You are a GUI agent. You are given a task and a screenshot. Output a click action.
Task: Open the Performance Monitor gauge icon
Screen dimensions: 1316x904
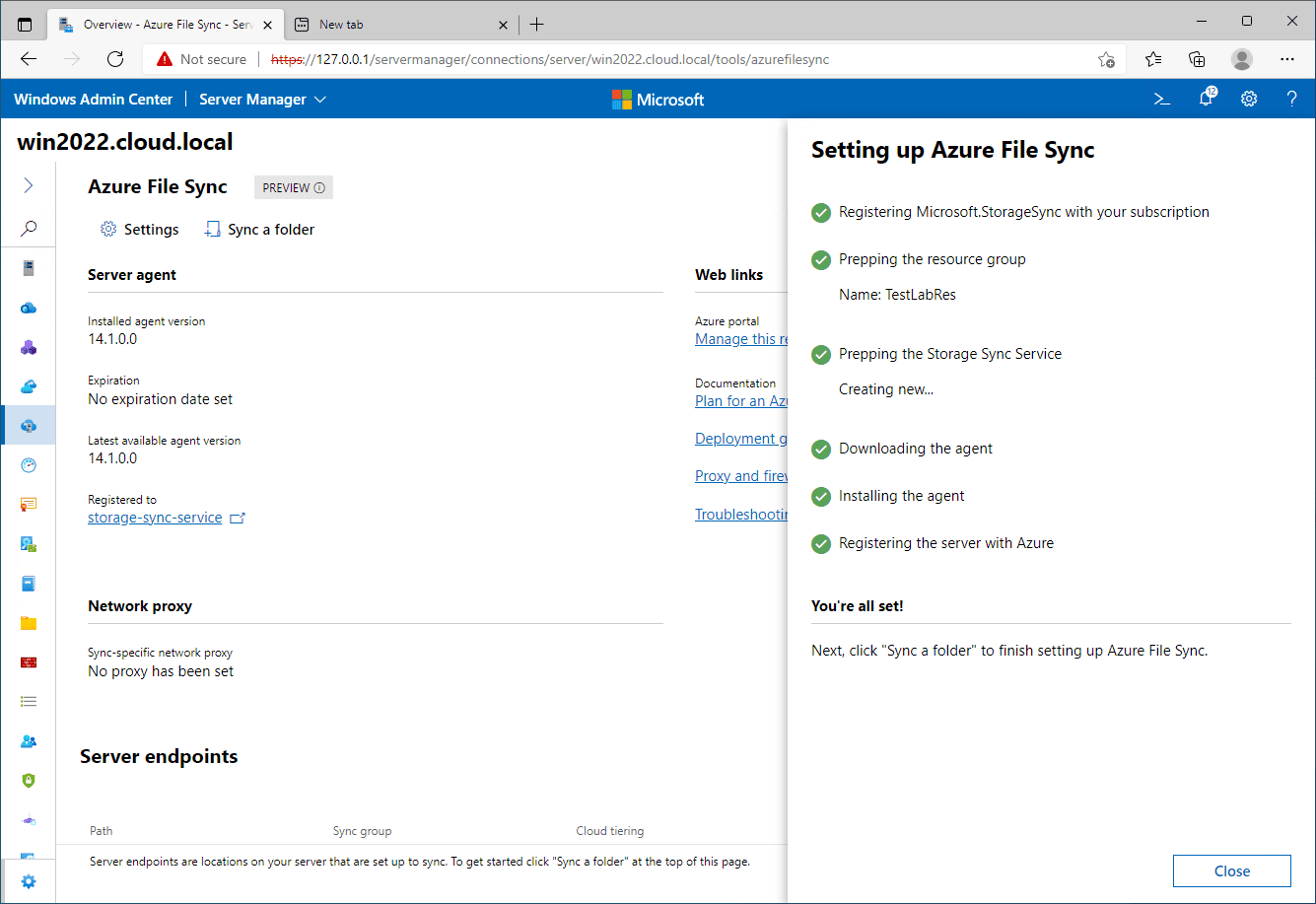28,464
